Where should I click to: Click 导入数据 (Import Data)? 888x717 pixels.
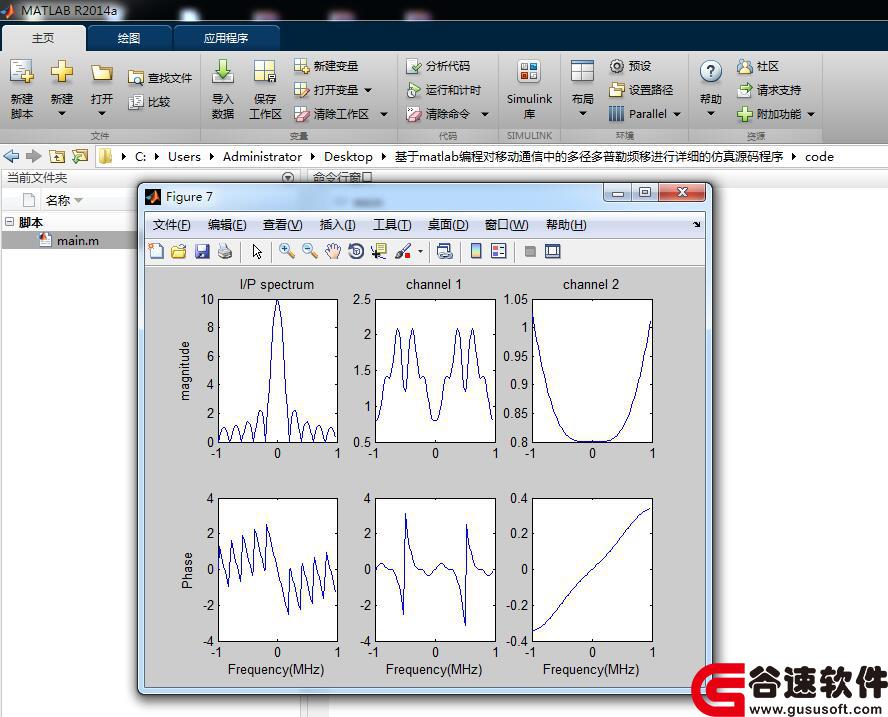pos(223,89)
